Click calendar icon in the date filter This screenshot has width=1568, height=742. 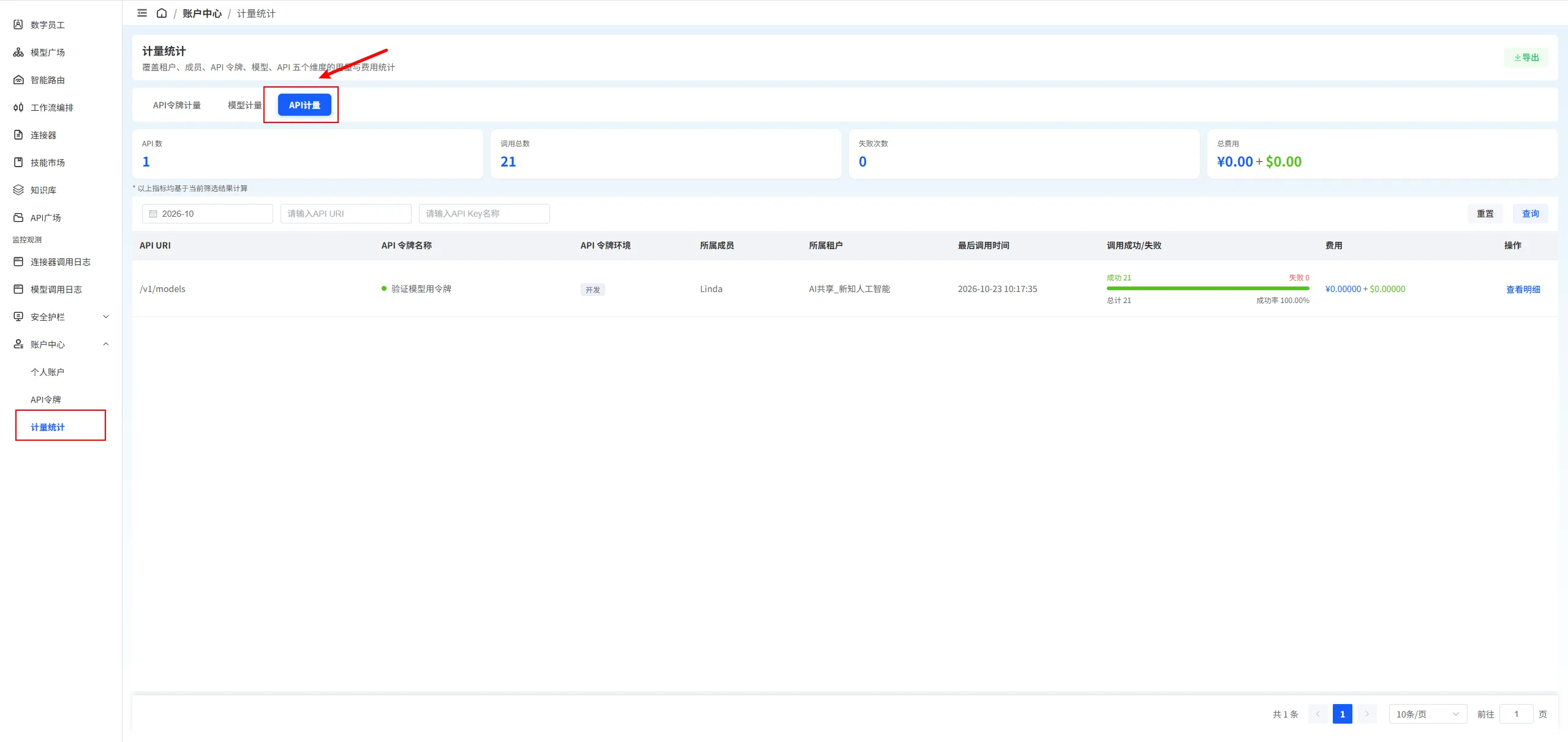click(x=153, y=214)
